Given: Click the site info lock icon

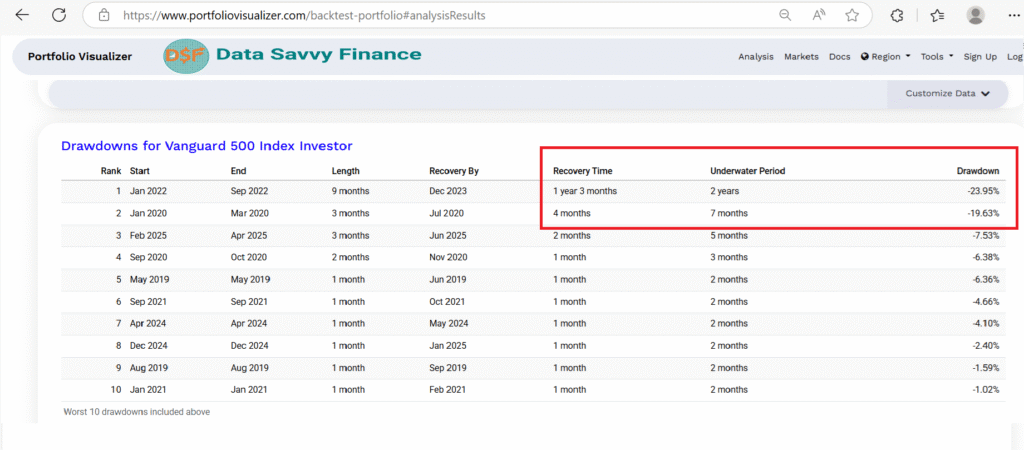Looking at the screenshot, I should coord(104,16).
